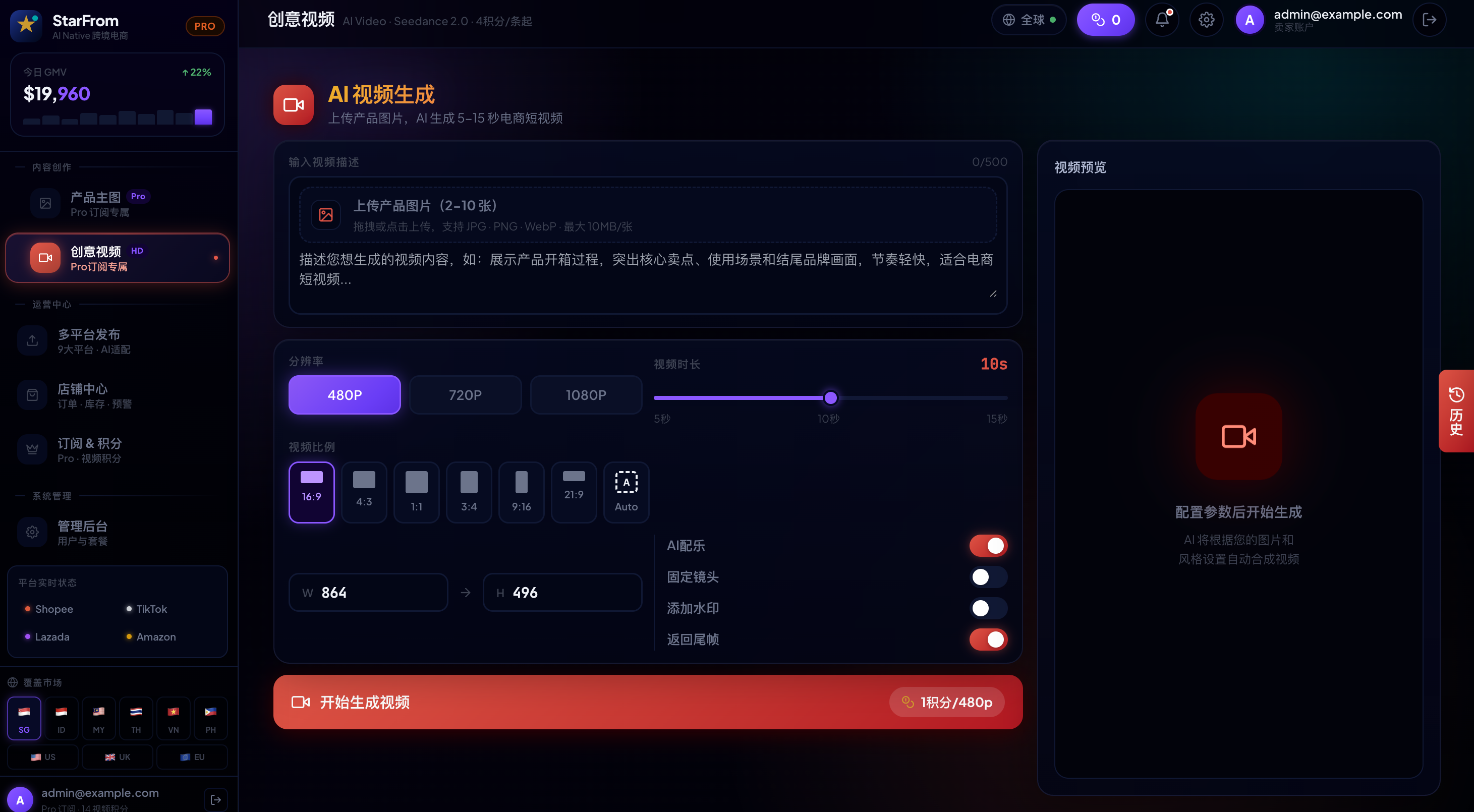Open 多平台发布 in sidebar
Image resolution: width=1474 pixels, height=812 pixels.
coord(118,340)
